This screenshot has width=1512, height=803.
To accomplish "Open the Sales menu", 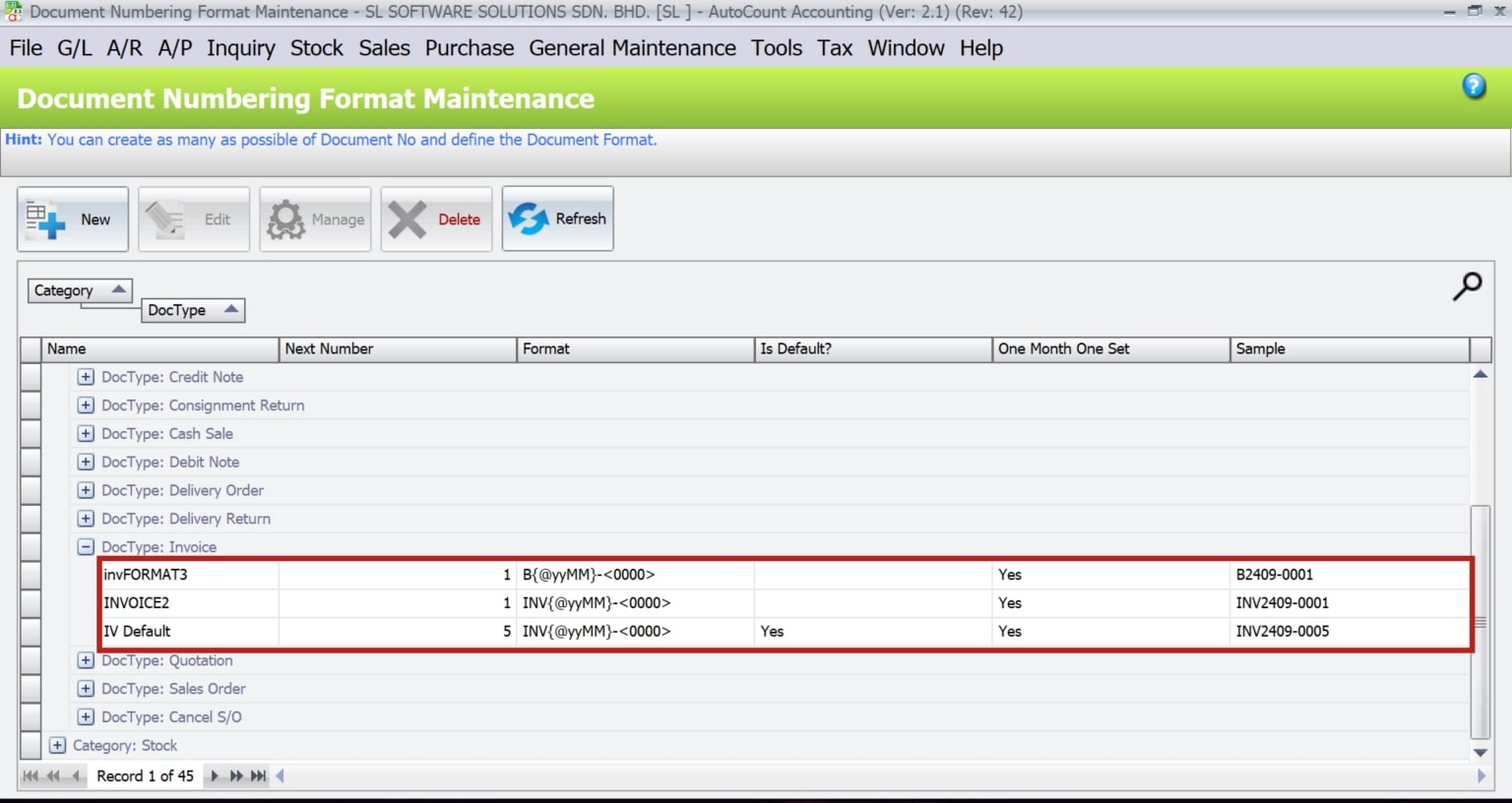I will pos(384,47).
